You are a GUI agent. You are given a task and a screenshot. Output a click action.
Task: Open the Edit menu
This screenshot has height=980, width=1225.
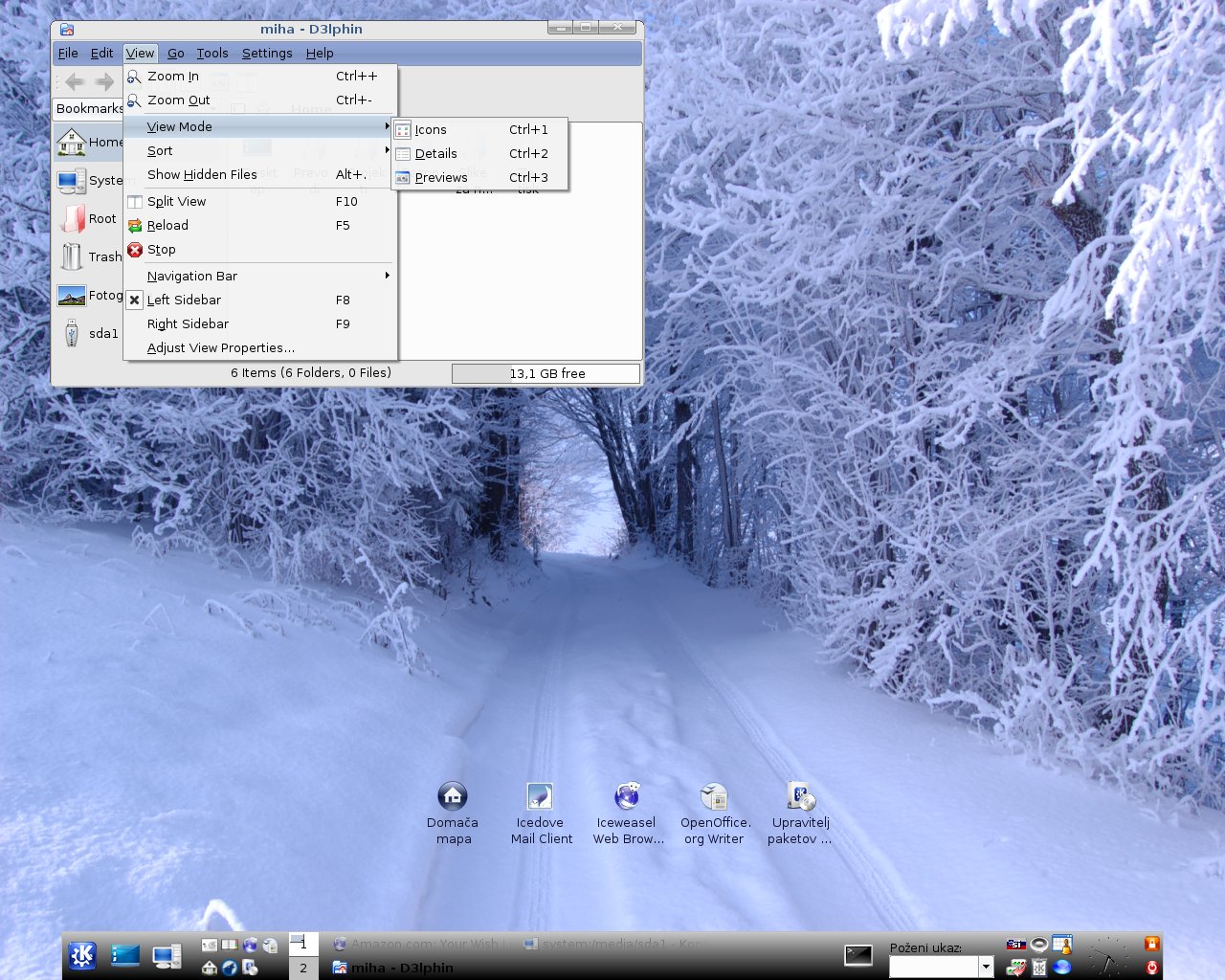[101, 54]
